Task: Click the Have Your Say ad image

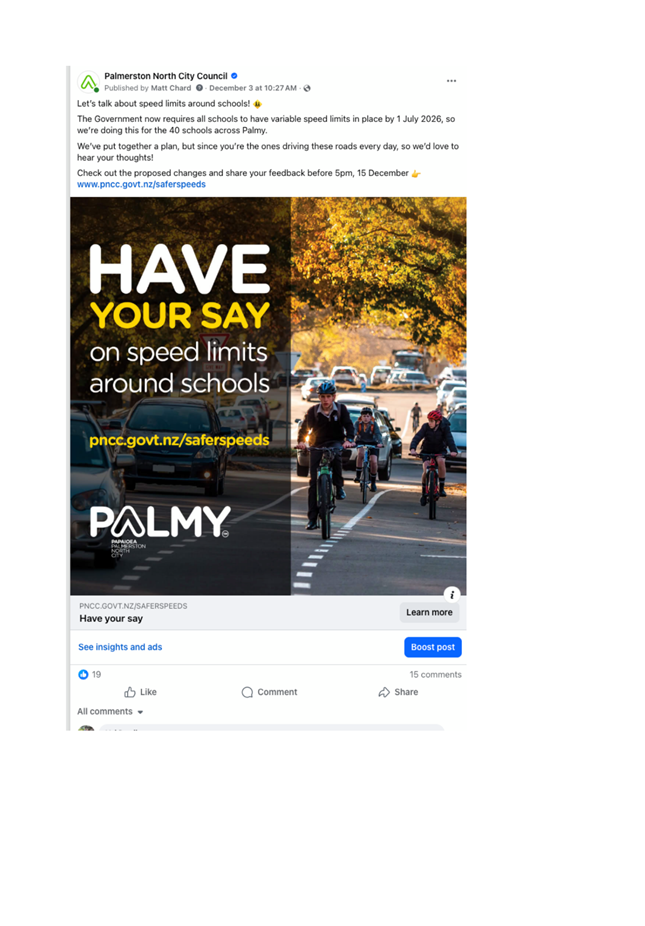Action: click(268, 396)
